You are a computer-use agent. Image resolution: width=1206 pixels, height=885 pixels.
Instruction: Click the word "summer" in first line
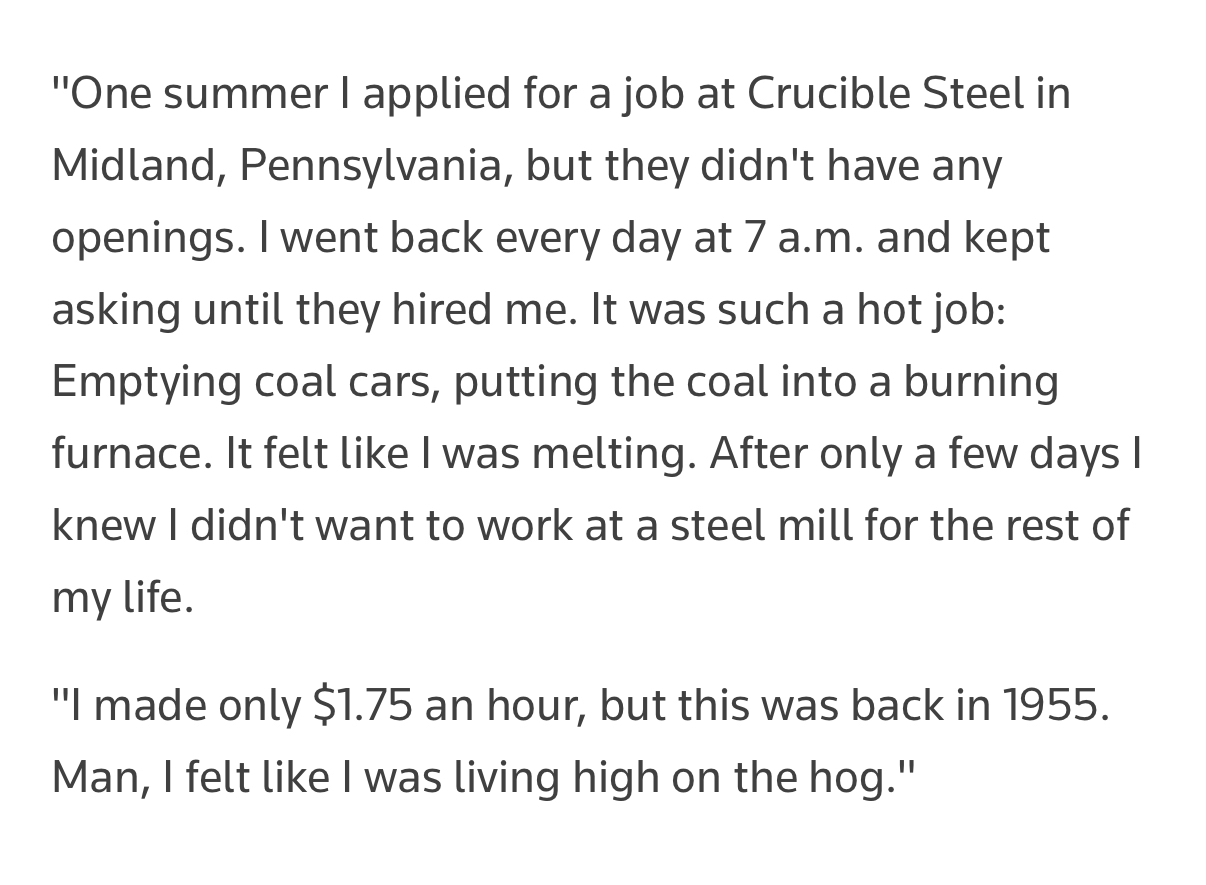242,93
